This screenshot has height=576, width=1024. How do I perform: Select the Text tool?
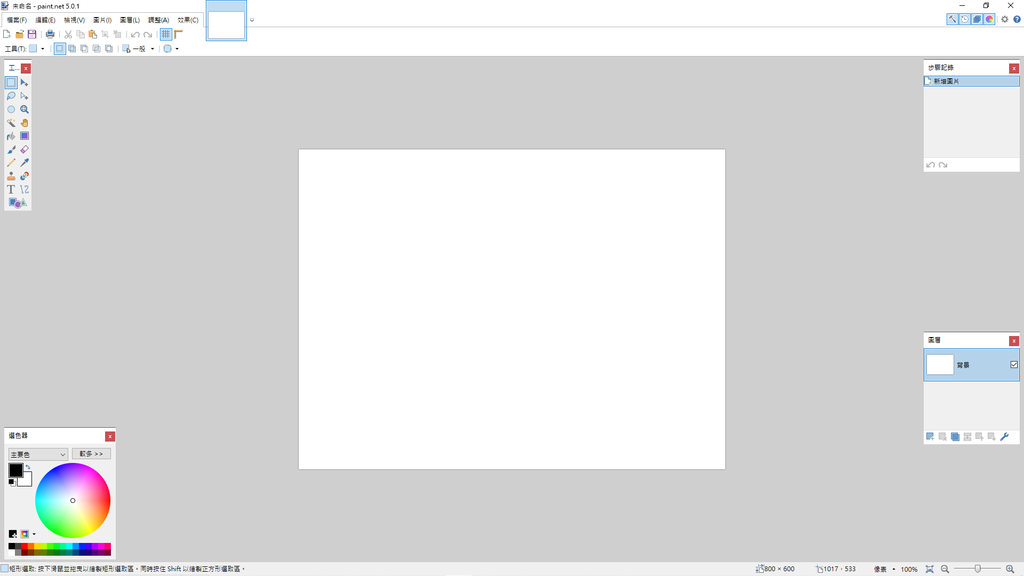(x=11, y=189)
